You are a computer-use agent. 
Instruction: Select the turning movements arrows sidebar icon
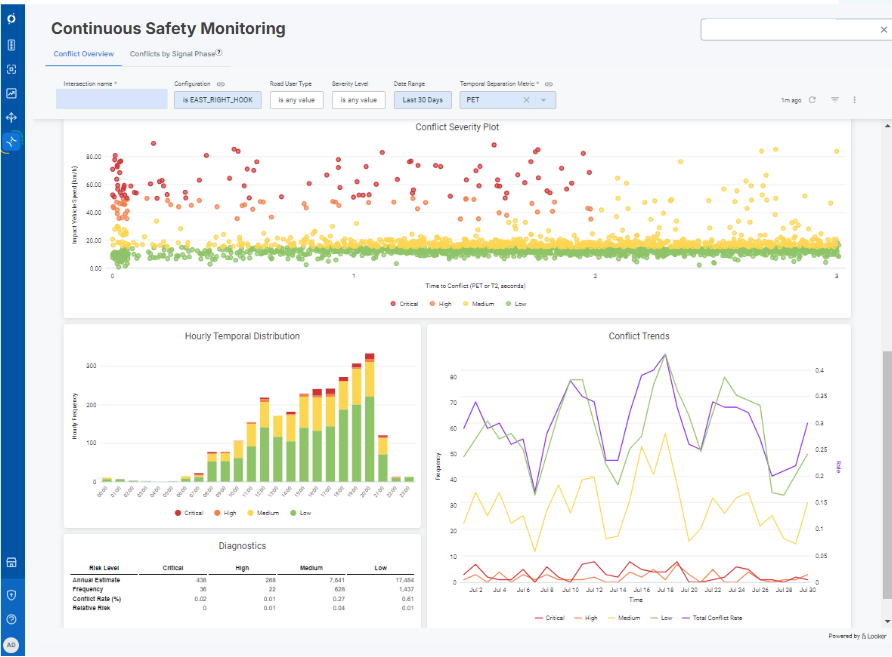pyautogui.click(x=11, y=117)
